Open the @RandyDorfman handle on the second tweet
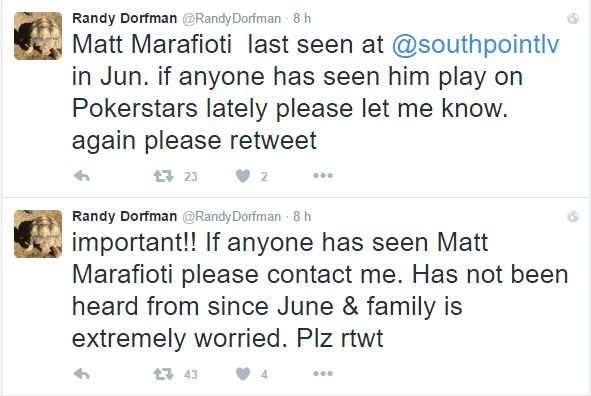Viewport: 591px width, 396px height. click(x=232, y=216)
